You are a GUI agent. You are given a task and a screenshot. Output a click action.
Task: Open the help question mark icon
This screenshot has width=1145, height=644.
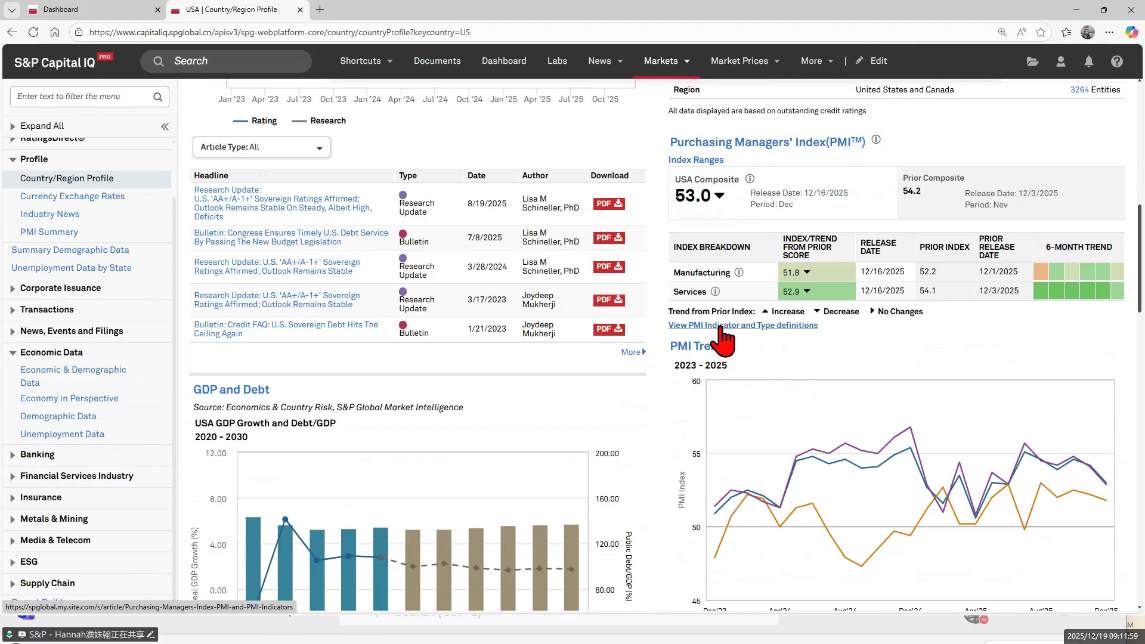click(1117, 61)
